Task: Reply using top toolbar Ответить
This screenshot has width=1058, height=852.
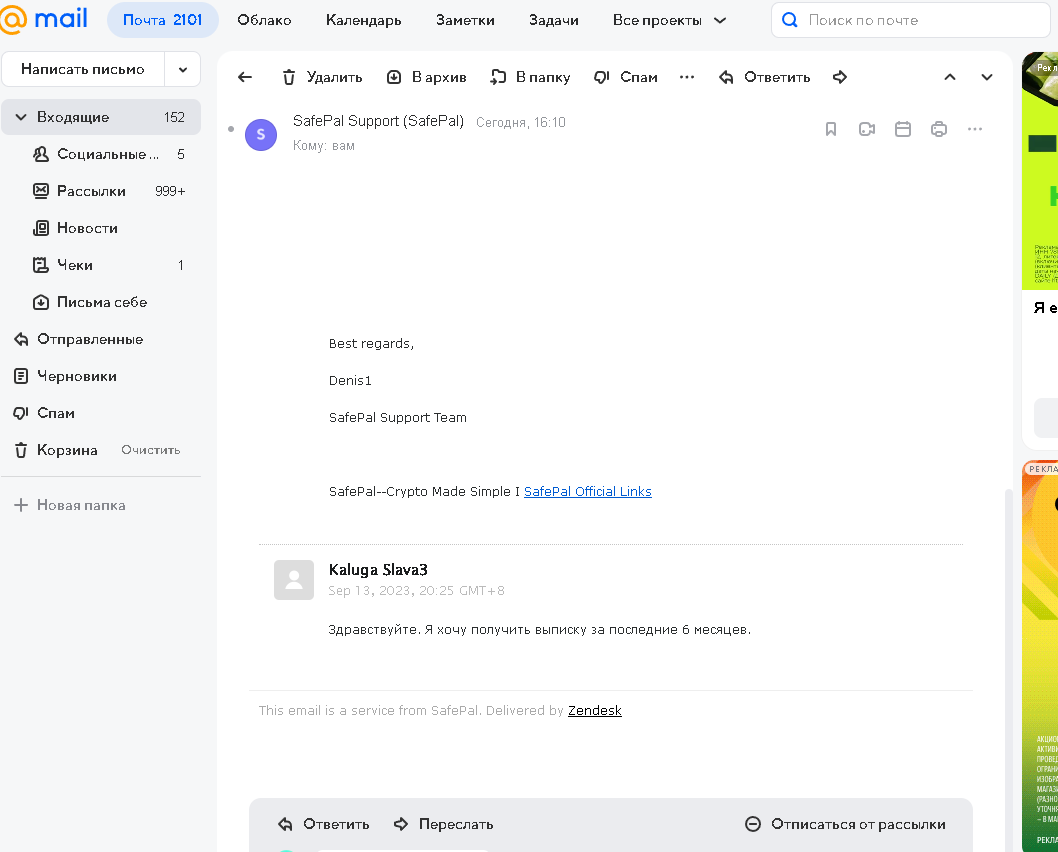Action: (764, 77)
